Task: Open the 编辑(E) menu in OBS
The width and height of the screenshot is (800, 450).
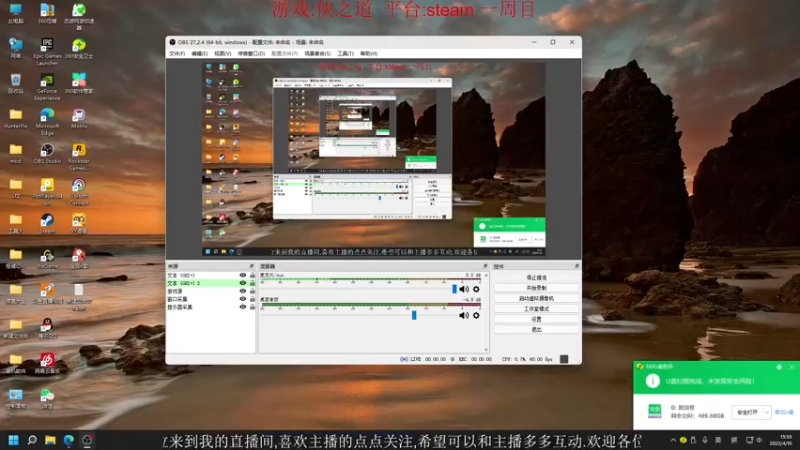Action: point(199,54)
